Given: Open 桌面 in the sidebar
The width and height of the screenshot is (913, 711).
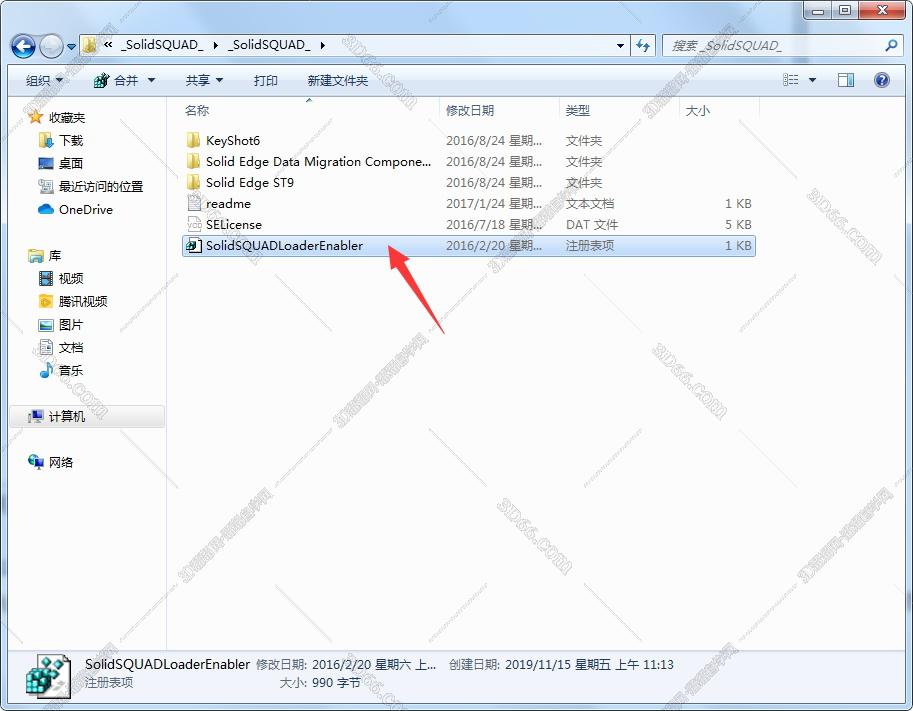Looking at the screenshot, I should (61, 163).
